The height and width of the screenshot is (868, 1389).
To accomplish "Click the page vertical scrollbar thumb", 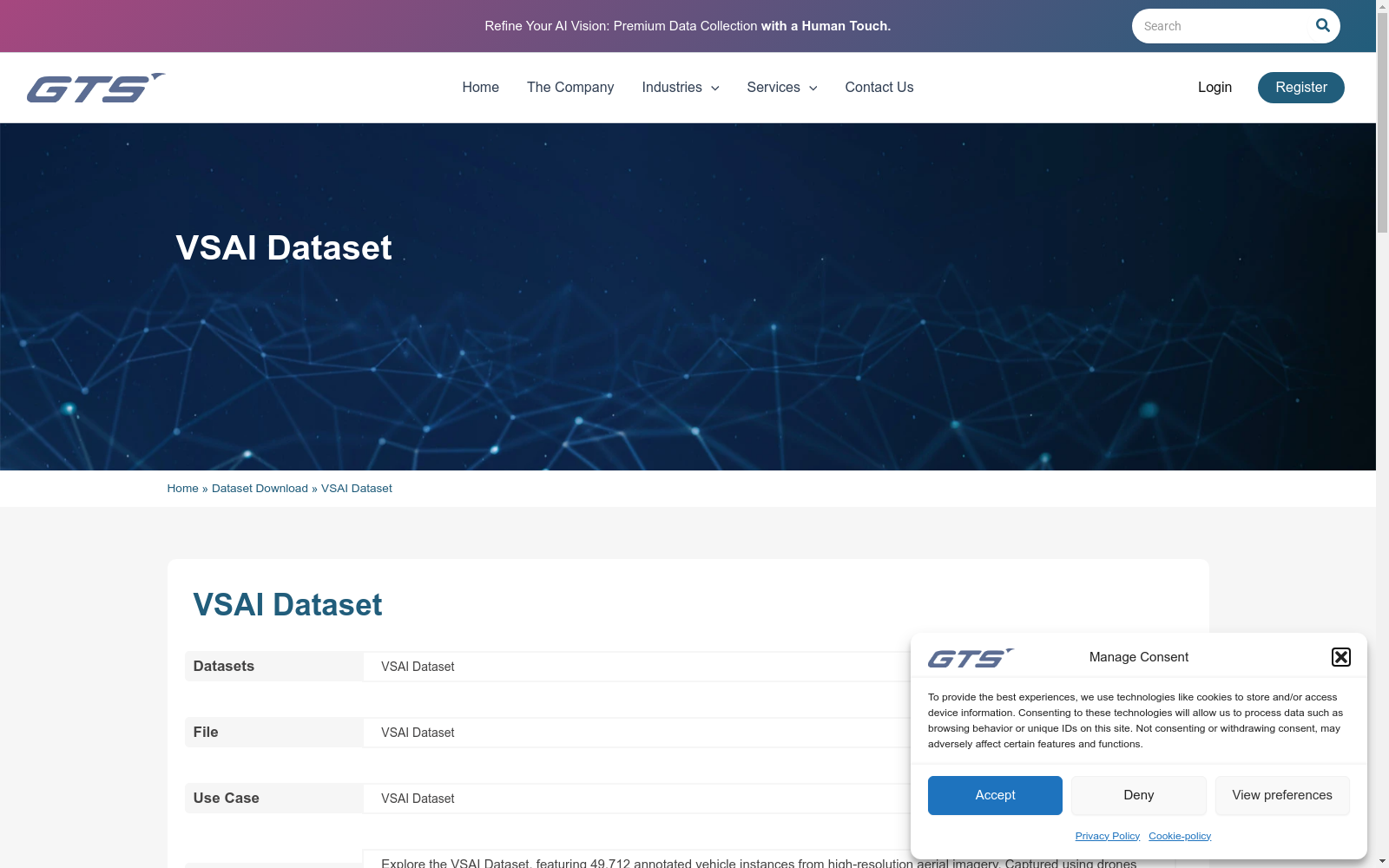I will (x=1382, y=124).
